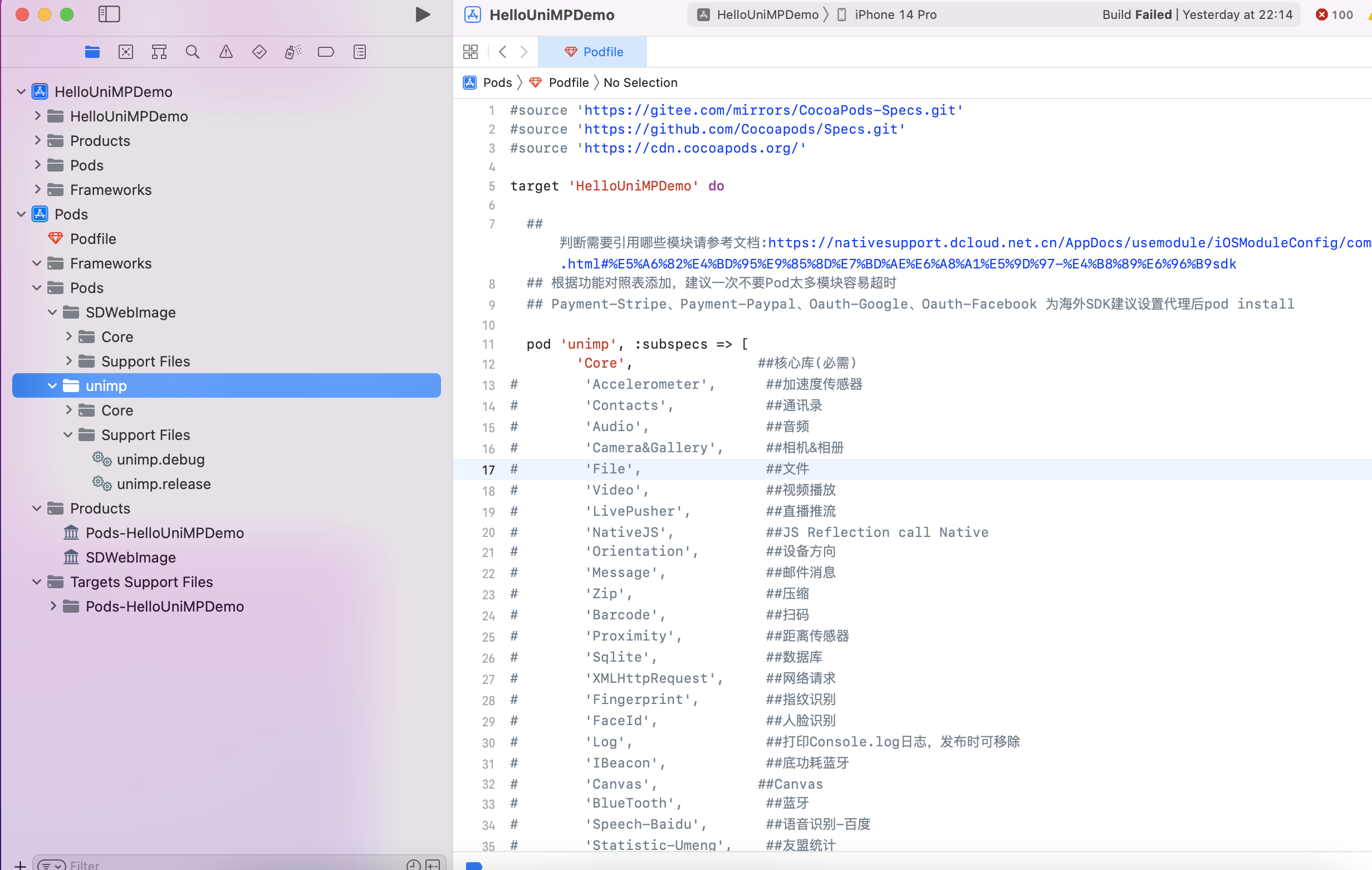The width and height of the screenshot is (1372, 870).
Task: Open the github Cocoapods Specs URL
Action: (x=741, y=129)
